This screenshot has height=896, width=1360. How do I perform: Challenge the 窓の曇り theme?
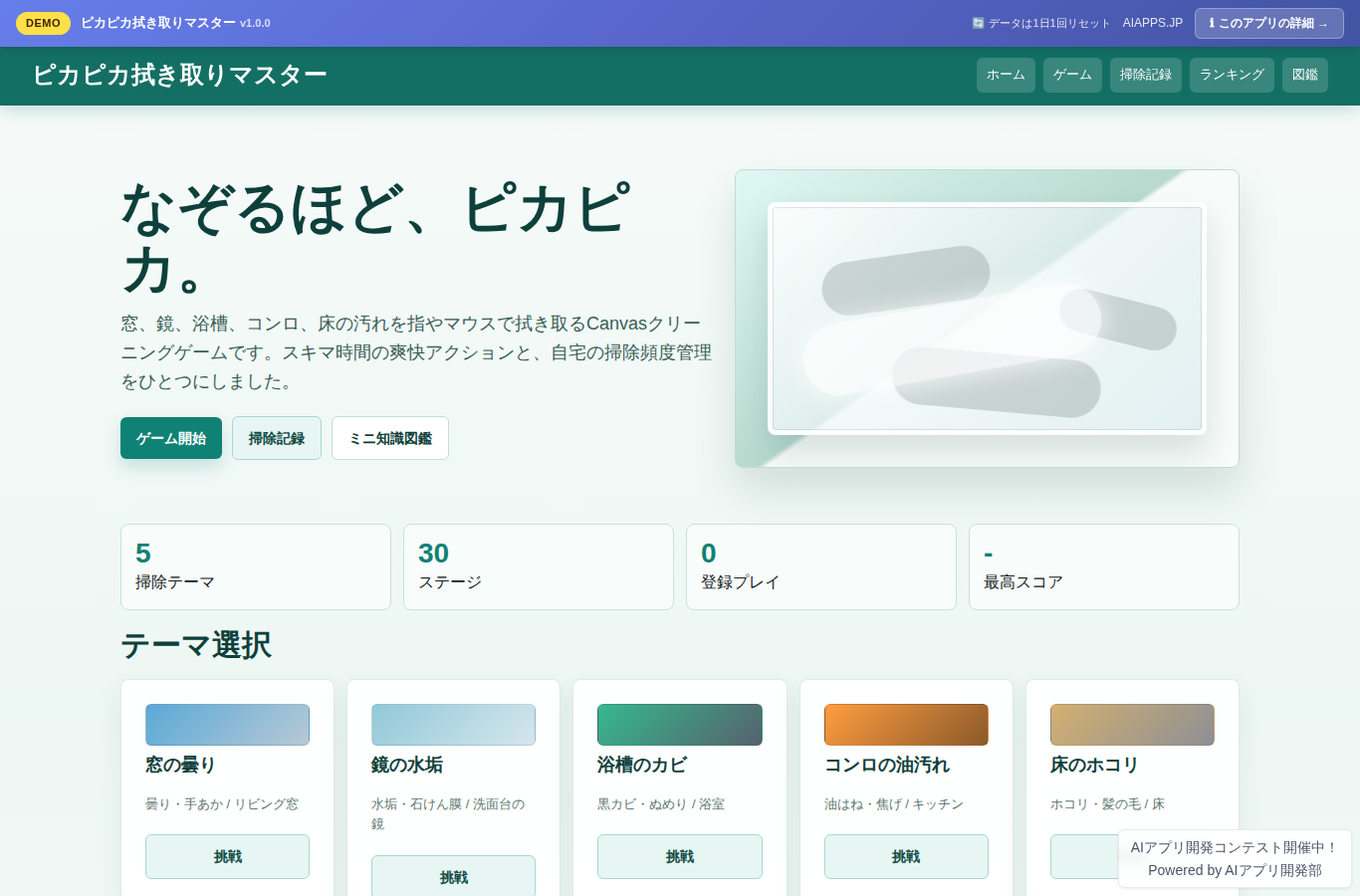point(227,856)
